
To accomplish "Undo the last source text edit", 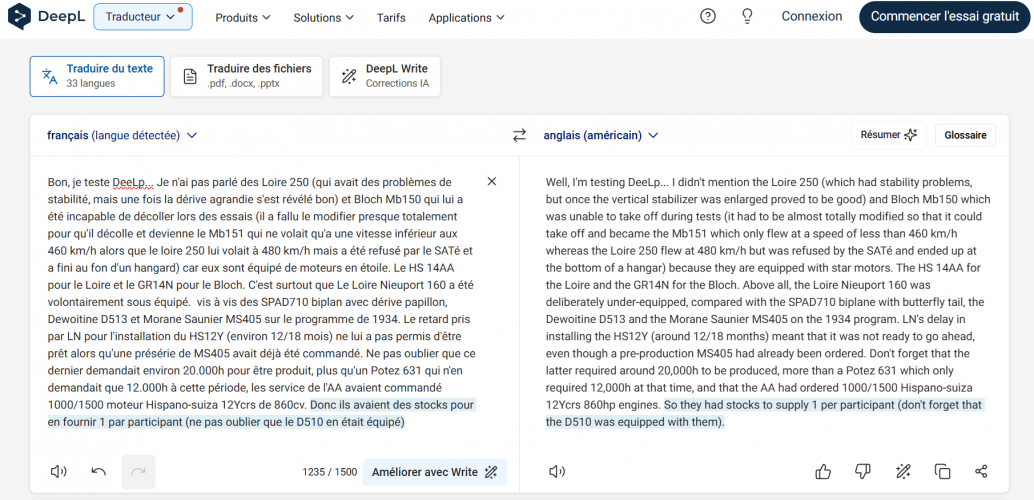I will click(x=99, y=472).
